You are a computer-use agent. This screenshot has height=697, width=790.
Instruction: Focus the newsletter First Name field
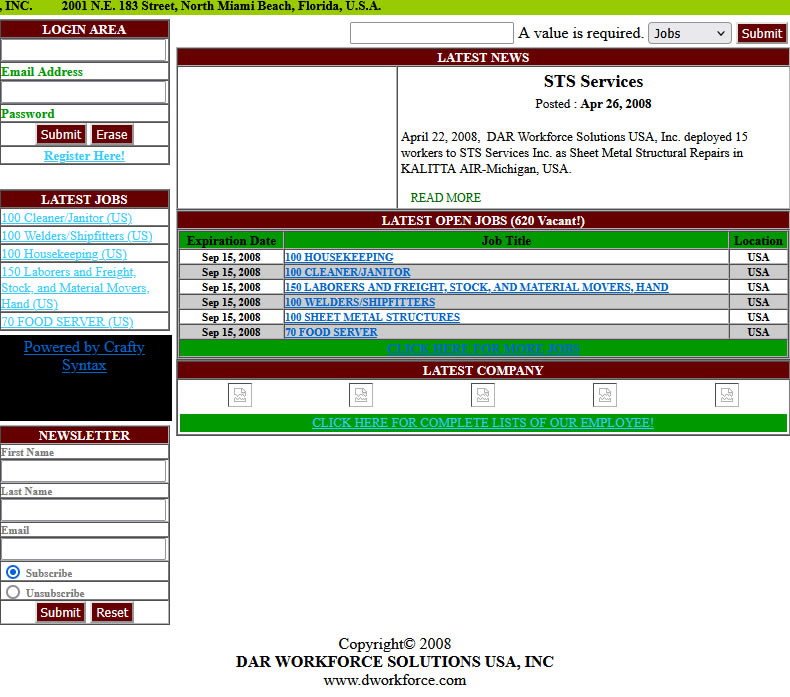tap(83, 471)
